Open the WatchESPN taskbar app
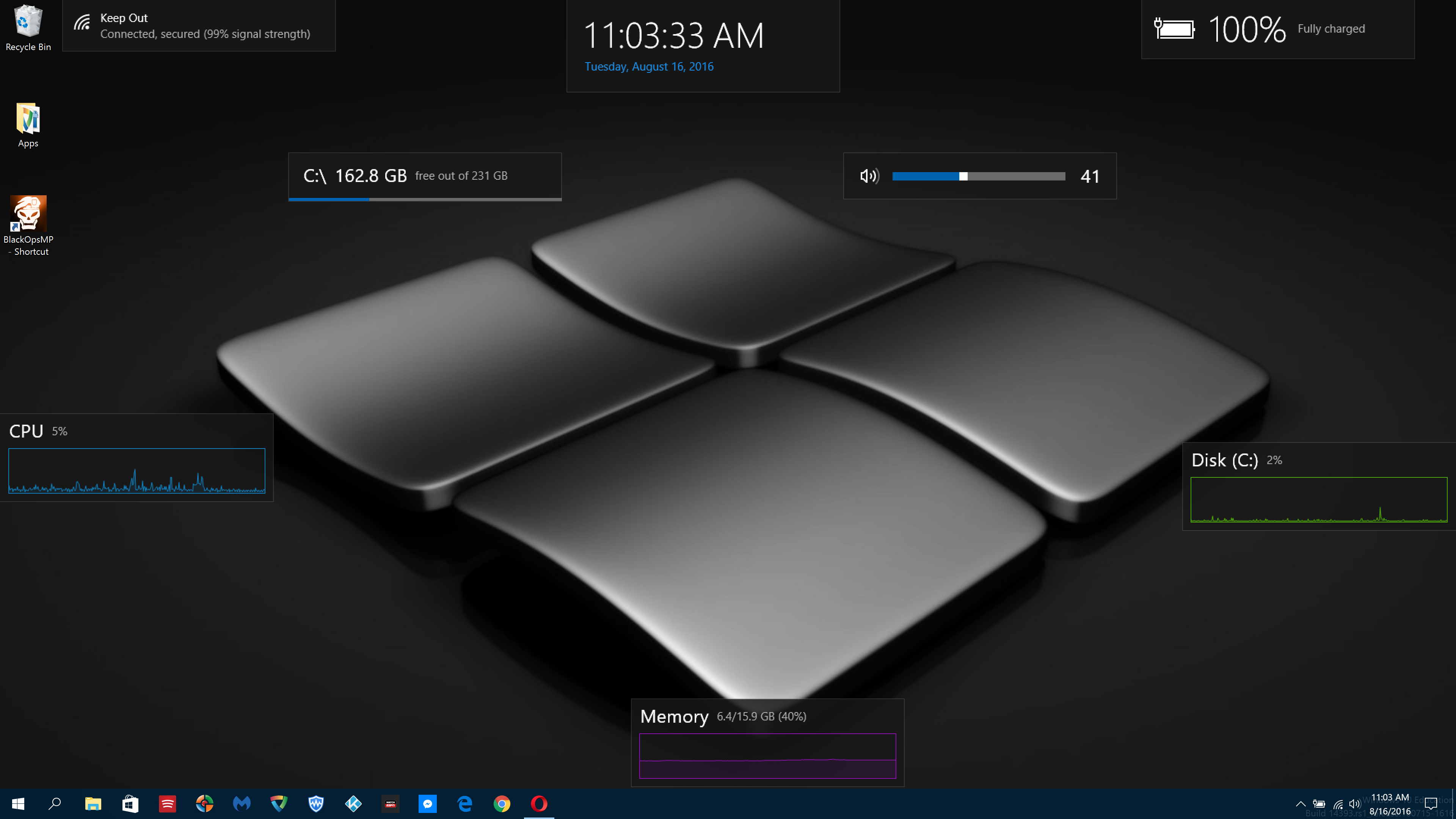 (390, 803)
